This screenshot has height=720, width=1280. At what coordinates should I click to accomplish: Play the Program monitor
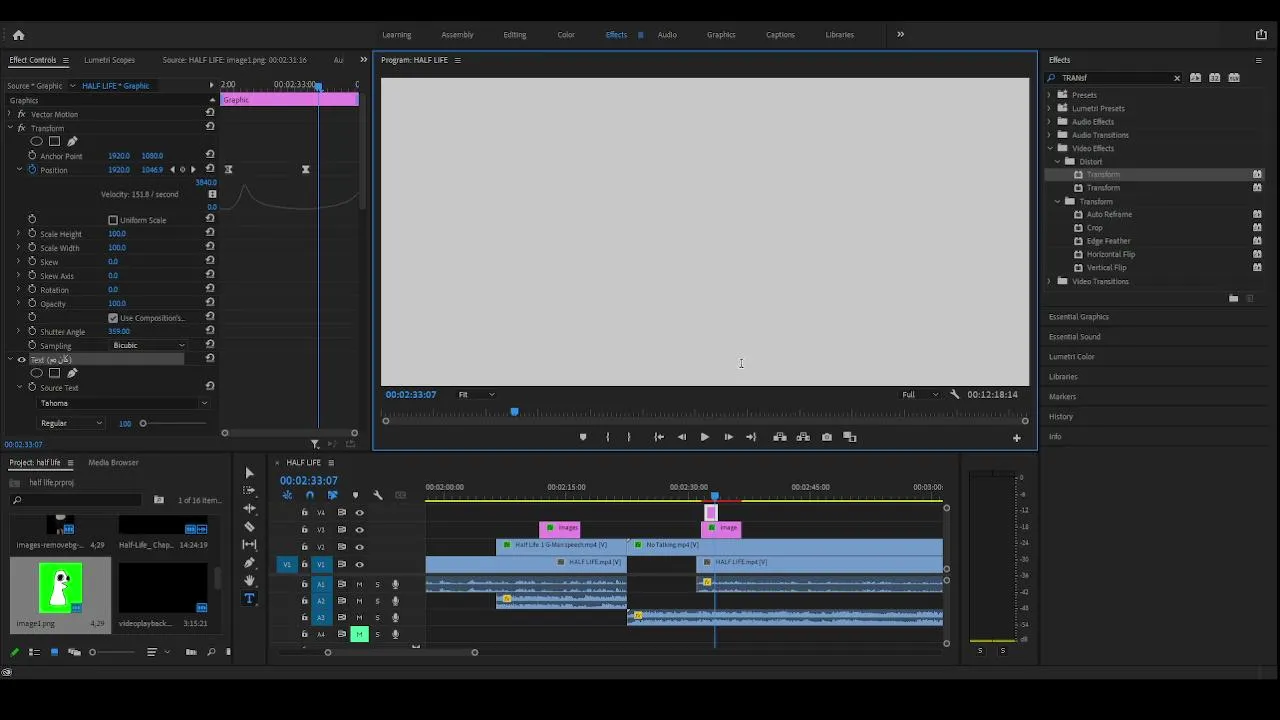[x=705, y=437]
